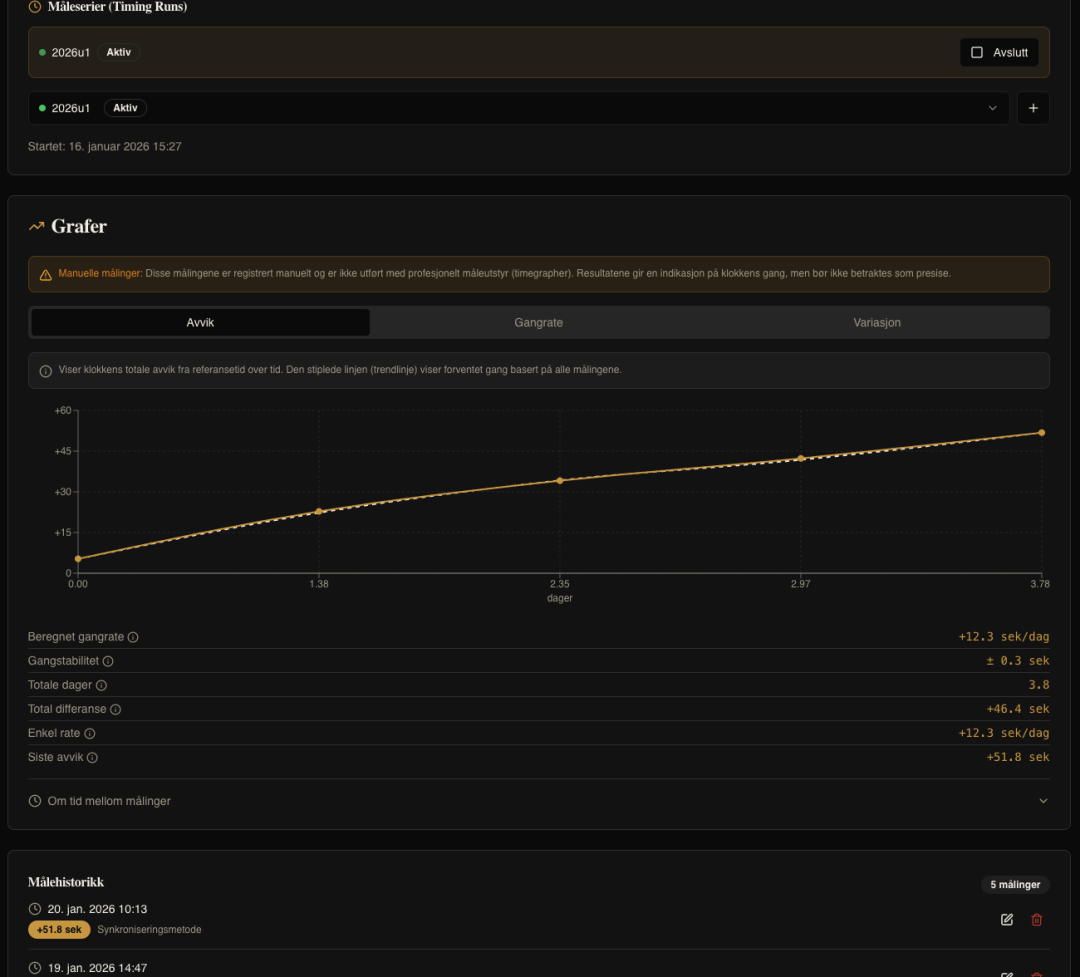Click info icon next to Siste avvik
Viewport: 1080px width, 977px height.
[92, 757]
